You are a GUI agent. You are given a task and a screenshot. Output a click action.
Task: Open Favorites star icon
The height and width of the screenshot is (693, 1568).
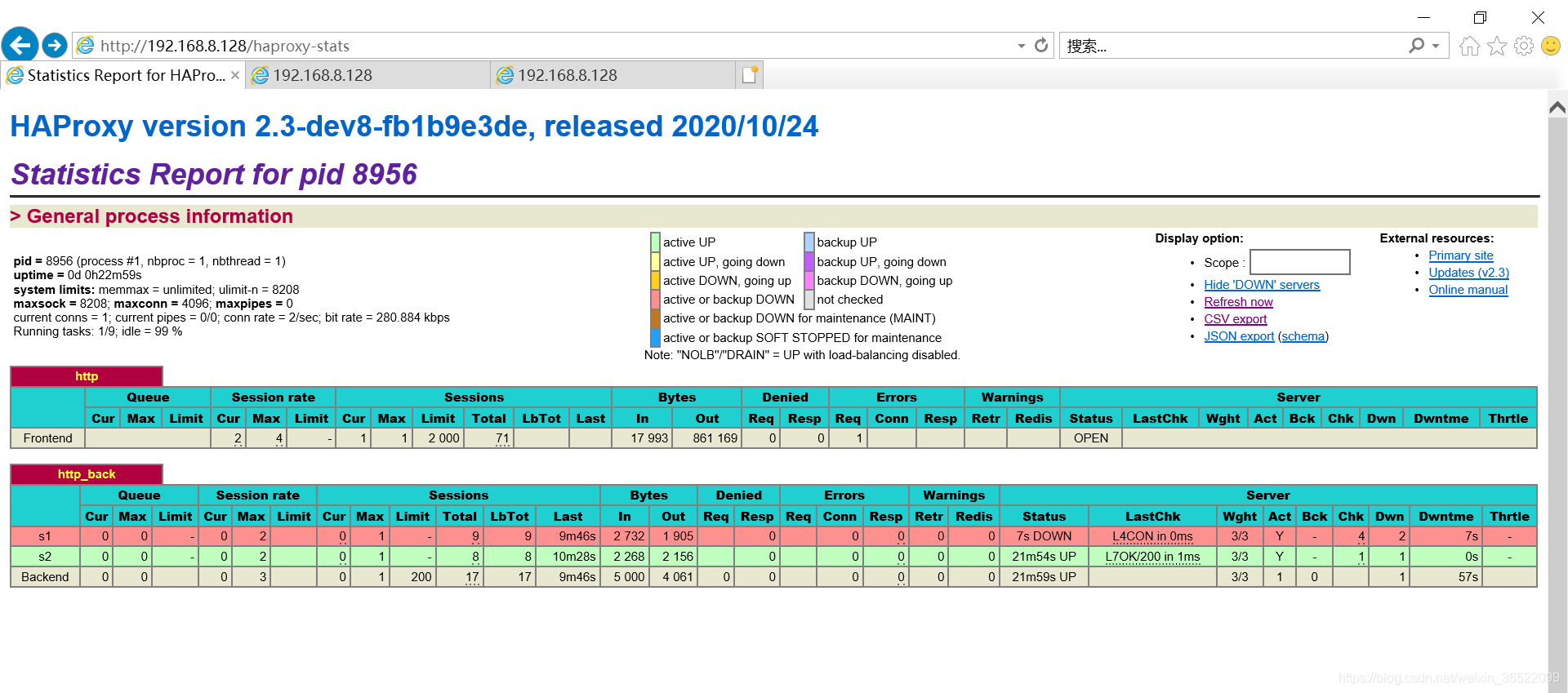click(x=1497, y=46)
